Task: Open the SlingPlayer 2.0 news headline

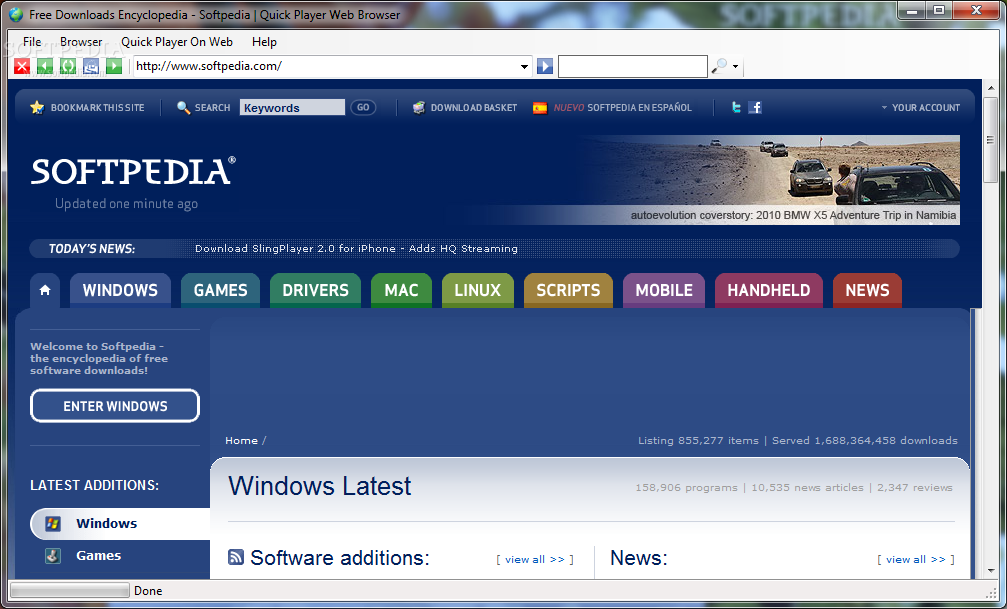Action: 356,249
